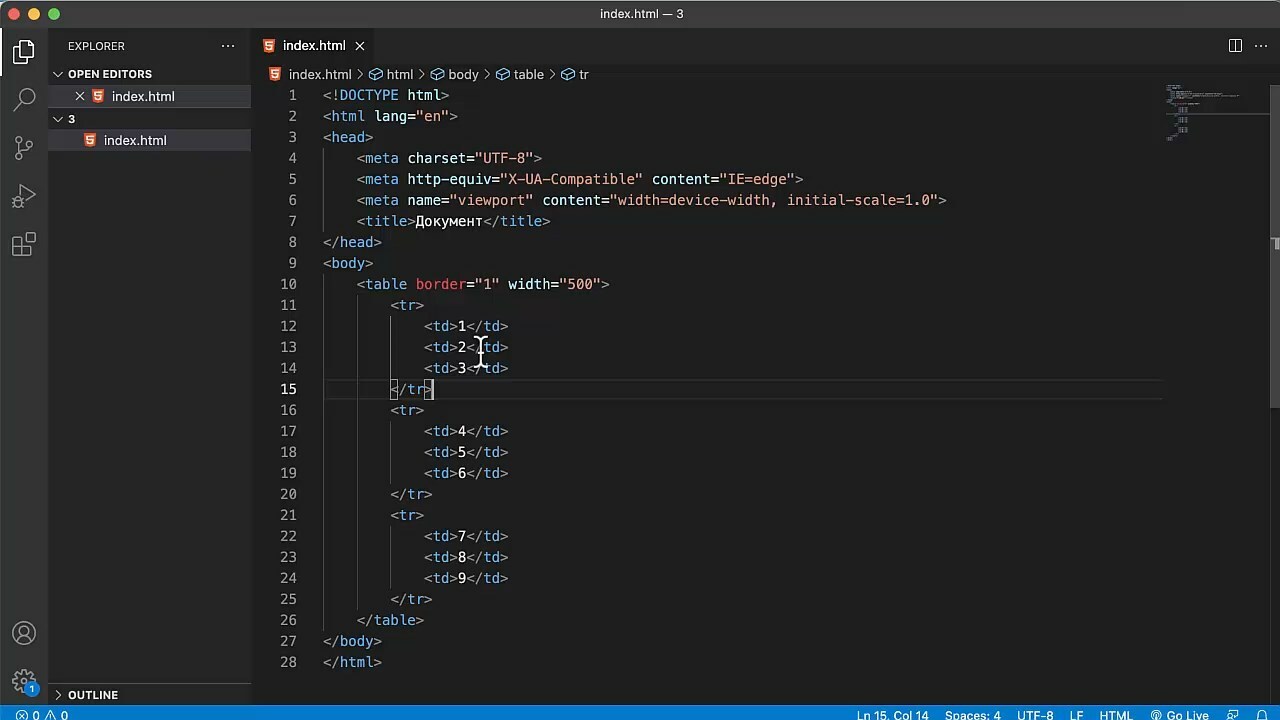
Task: Click the X-UA-Compatible meta tag
Action: 580,179
